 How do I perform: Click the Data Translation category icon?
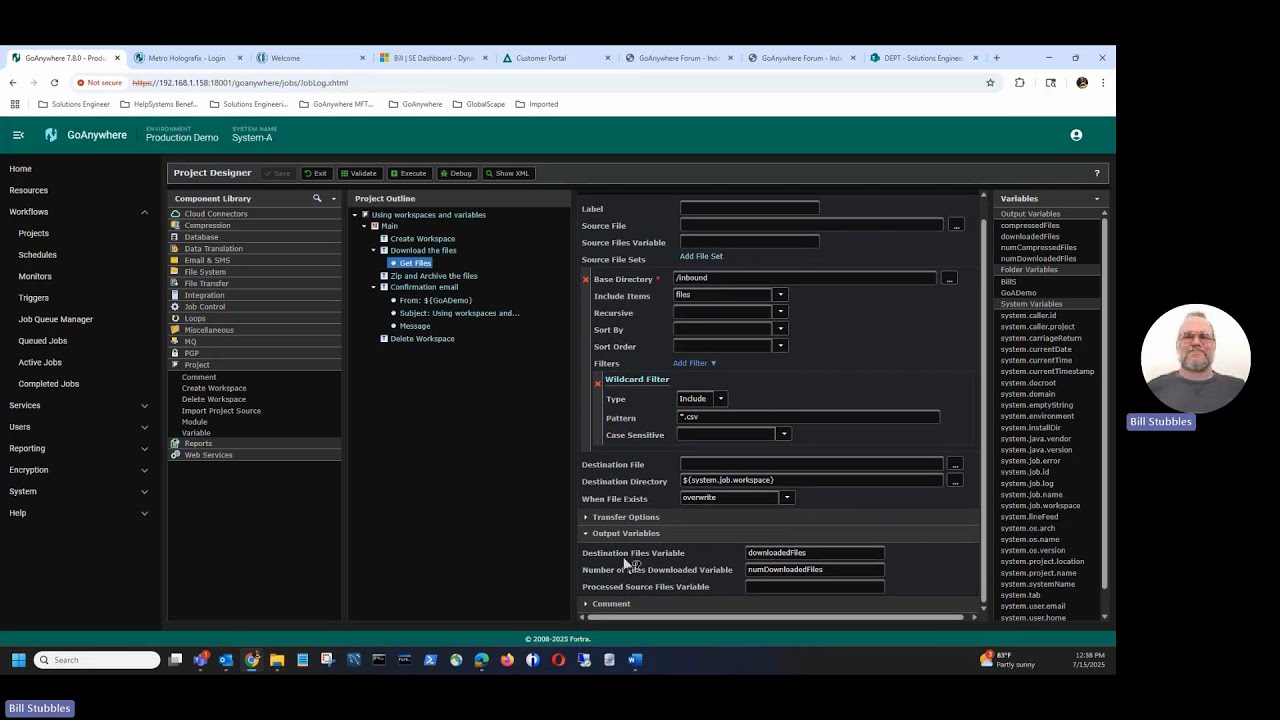pos(175,248)
